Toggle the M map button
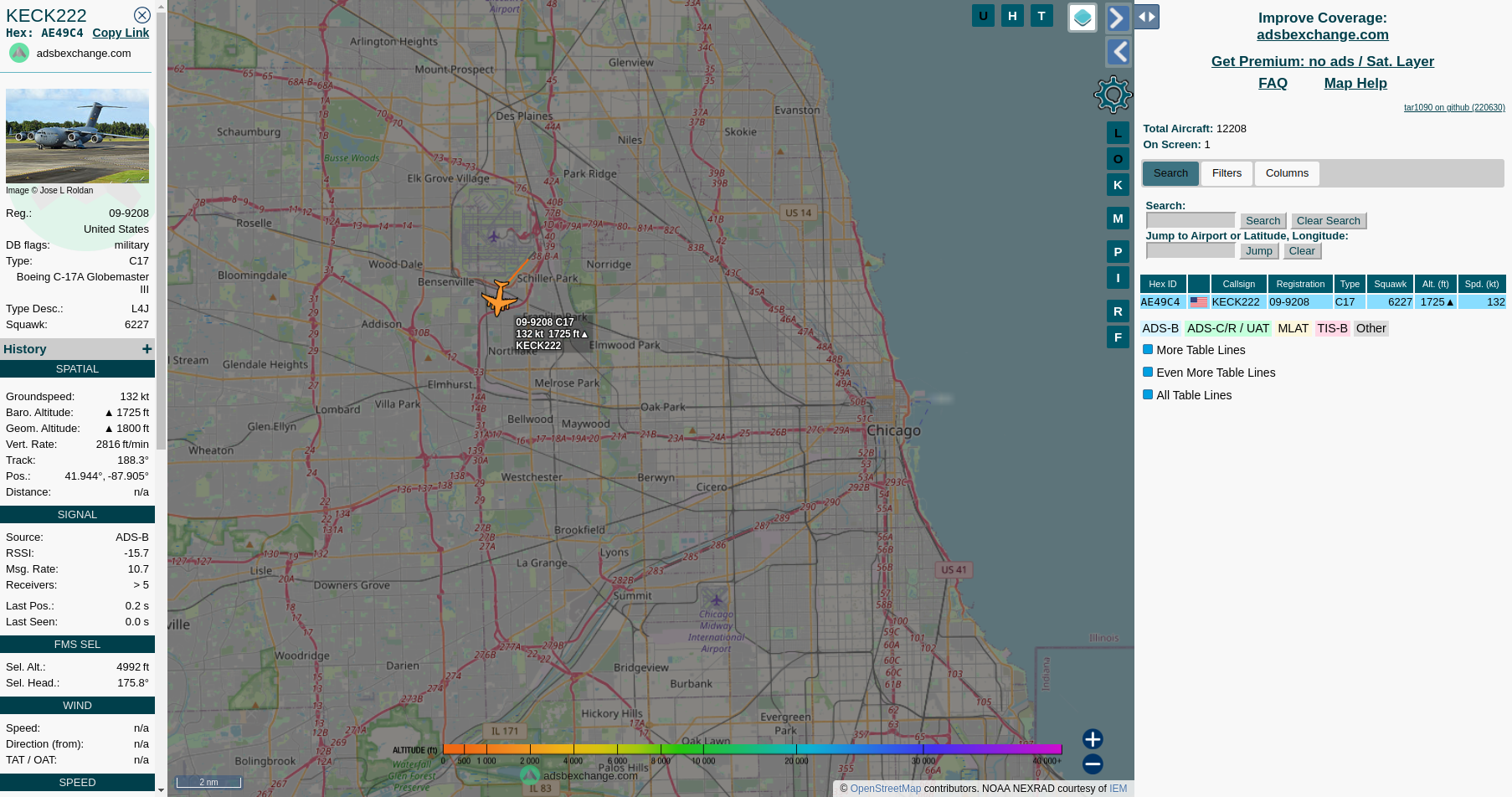 tap(1118, 218)
